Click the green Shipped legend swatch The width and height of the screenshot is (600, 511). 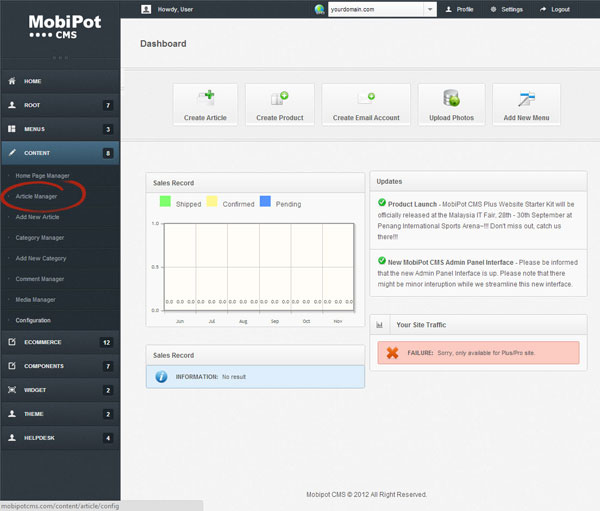[165, 201]
